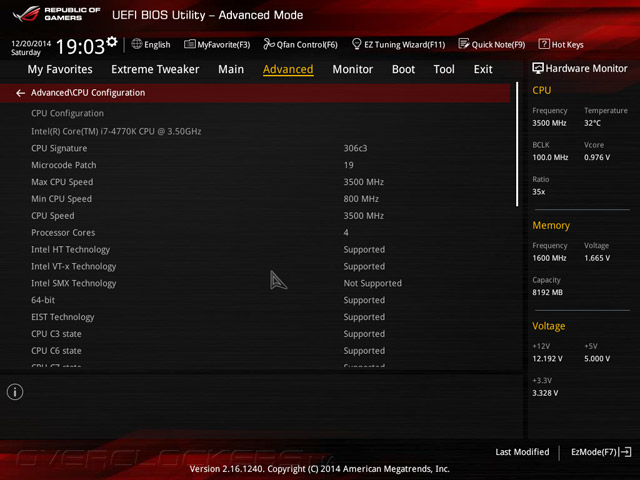Switch to Extreme Tweaker tab
The height and width of the screenshot is (480, 640).
(155, 69)
